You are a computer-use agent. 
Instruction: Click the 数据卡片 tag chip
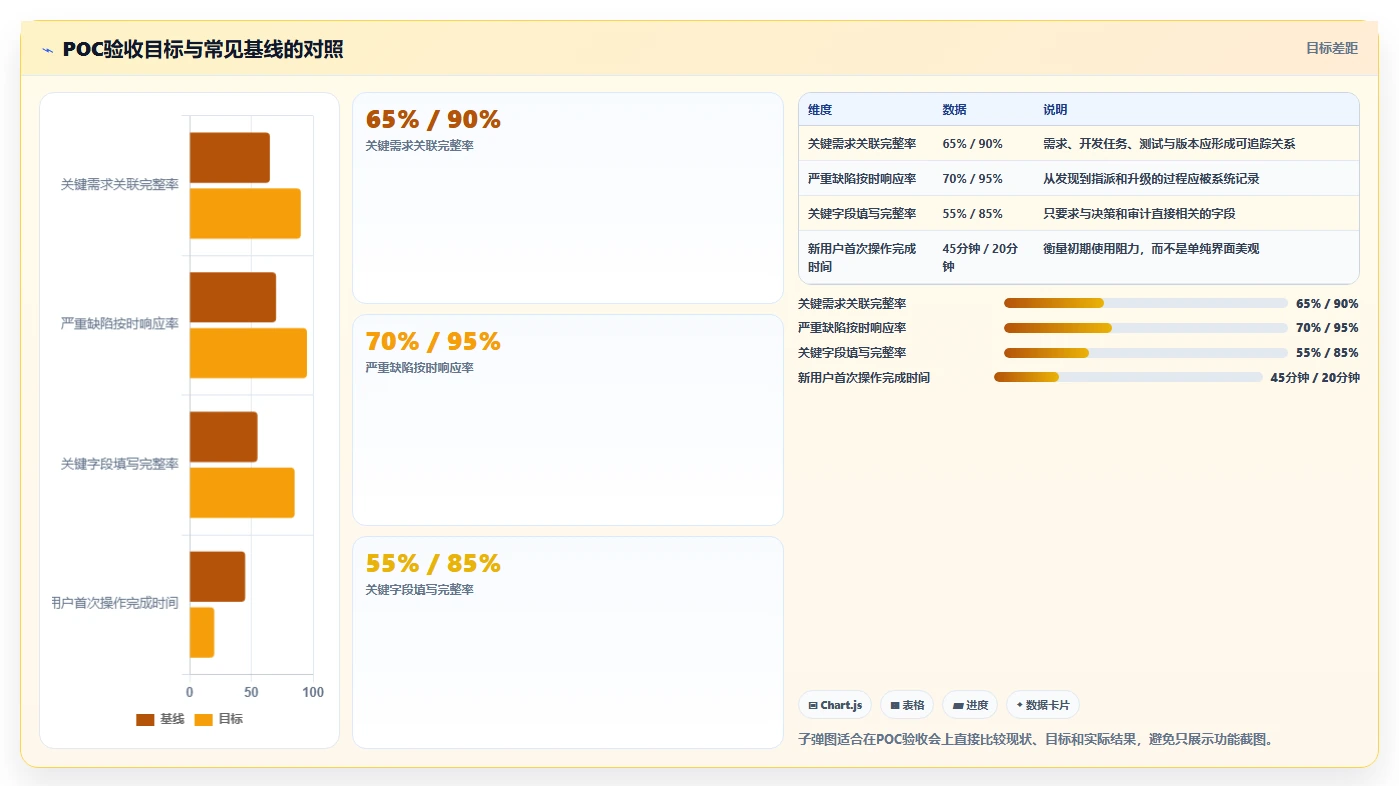pyautogui.click(x=1043, y=705)
